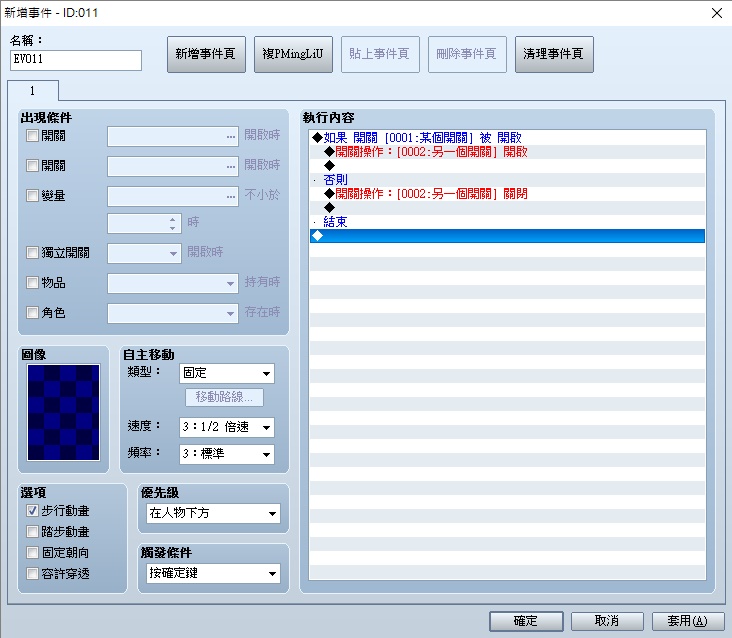Select event page tab 1
Screen dimensions: 732x638
click(33, 91)
